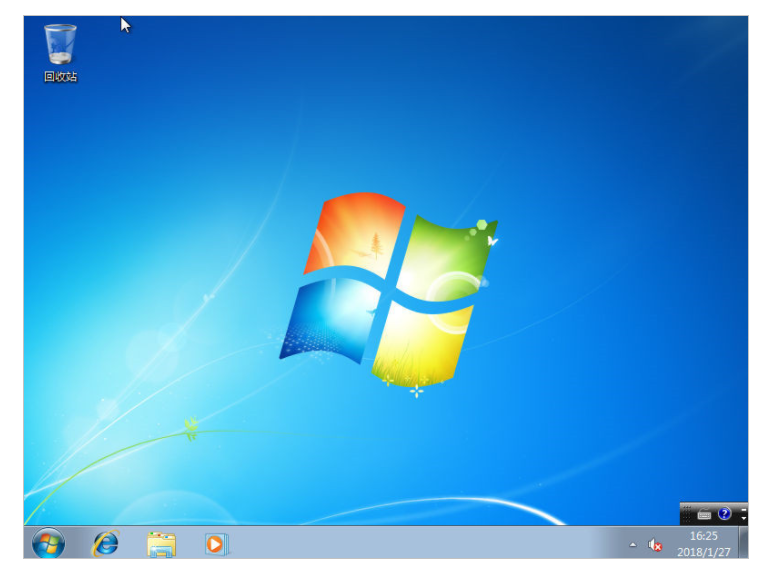This screenshot has height=574, width=775.
Task: Open the Recycle Bin (回收站) desktop icon
Action: click(x=60, y=52)
